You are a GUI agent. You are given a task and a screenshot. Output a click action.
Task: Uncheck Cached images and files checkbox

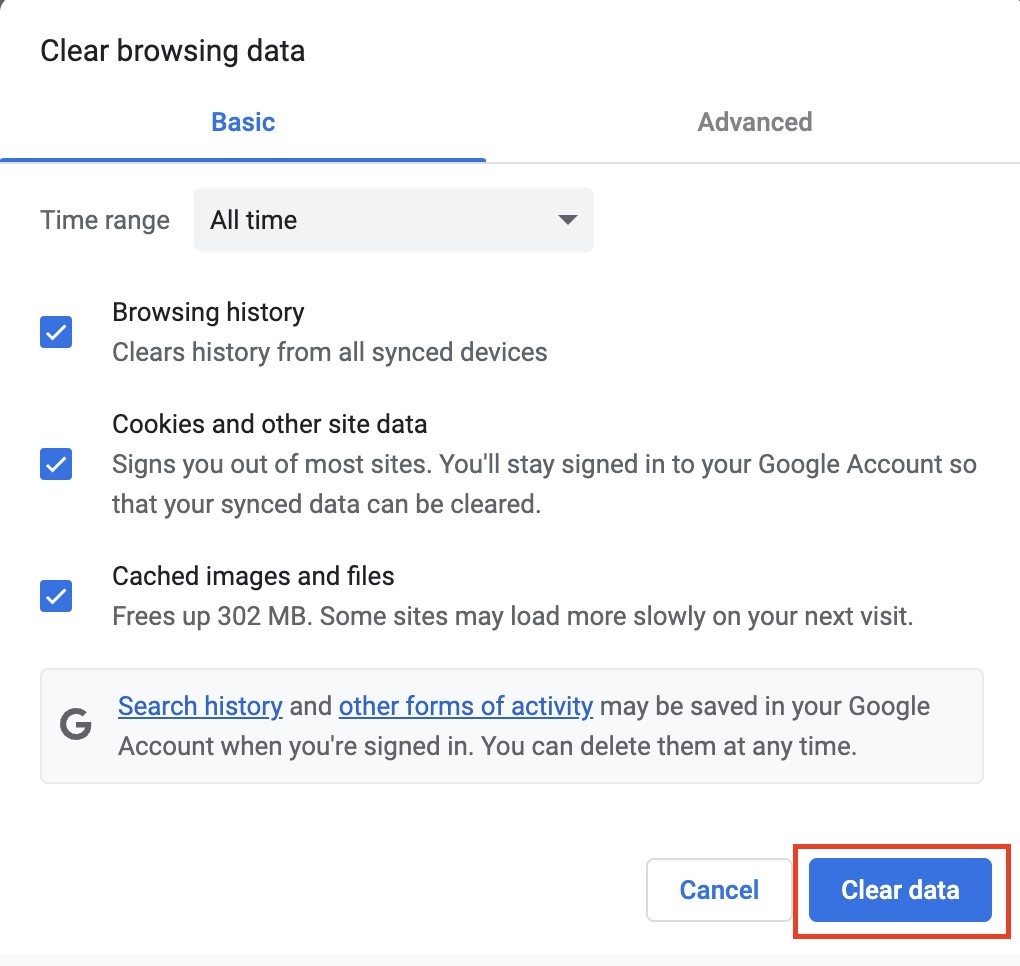pyautogui.click(x=56, y=596)
